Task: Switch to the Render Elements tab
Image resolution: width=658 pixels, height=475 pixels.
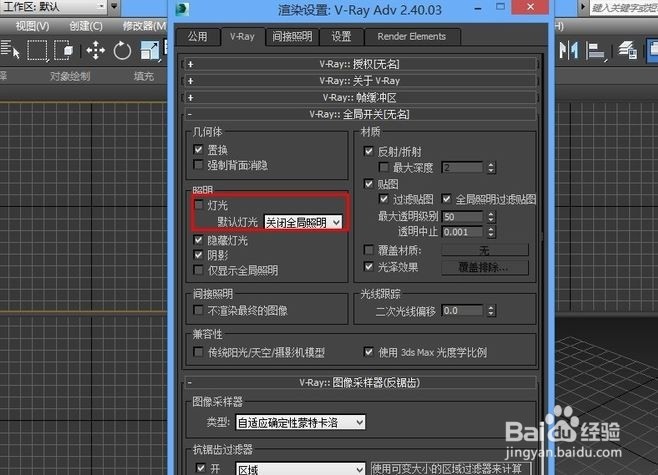Action: tap(412, 37)
